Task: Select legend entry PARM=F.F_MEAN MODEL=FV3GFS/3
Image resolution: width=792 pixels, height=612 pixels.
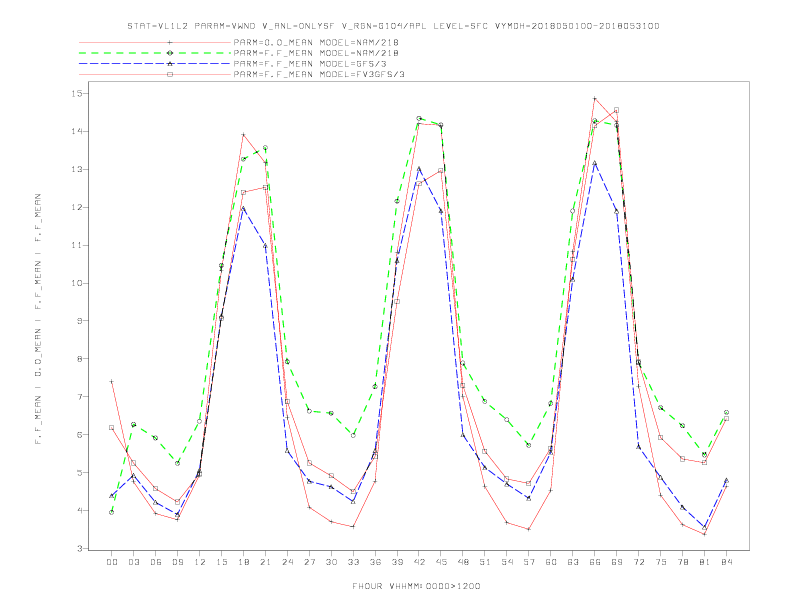Action: [319, 74]
